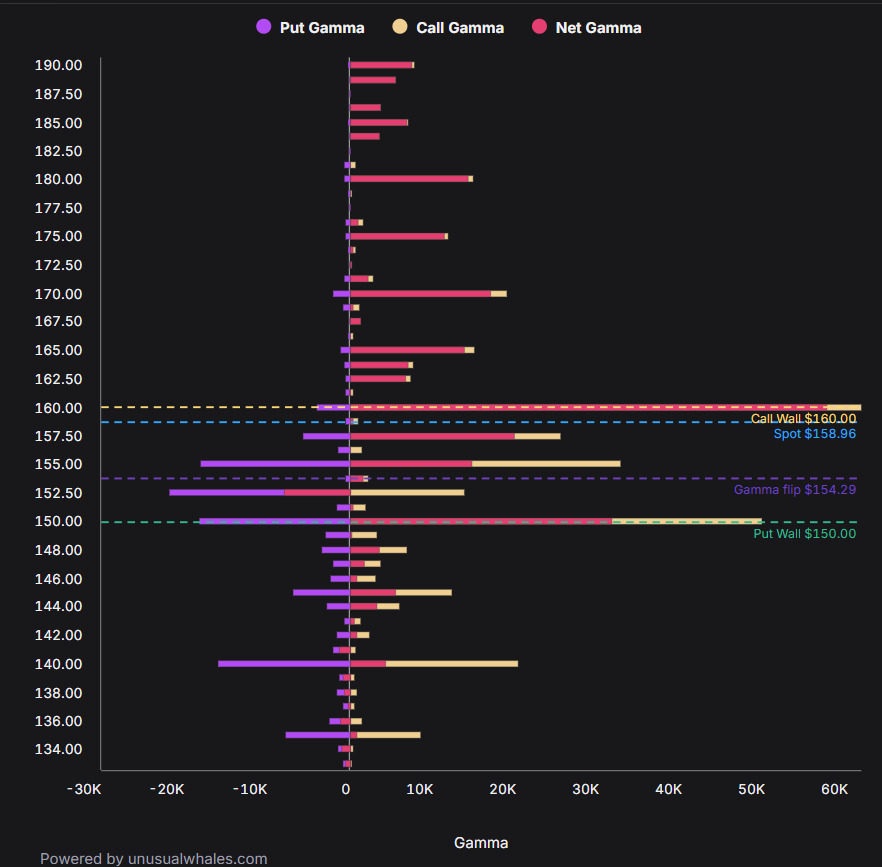Toggle the Call Gamma legend entry

(x=448, y=28)
